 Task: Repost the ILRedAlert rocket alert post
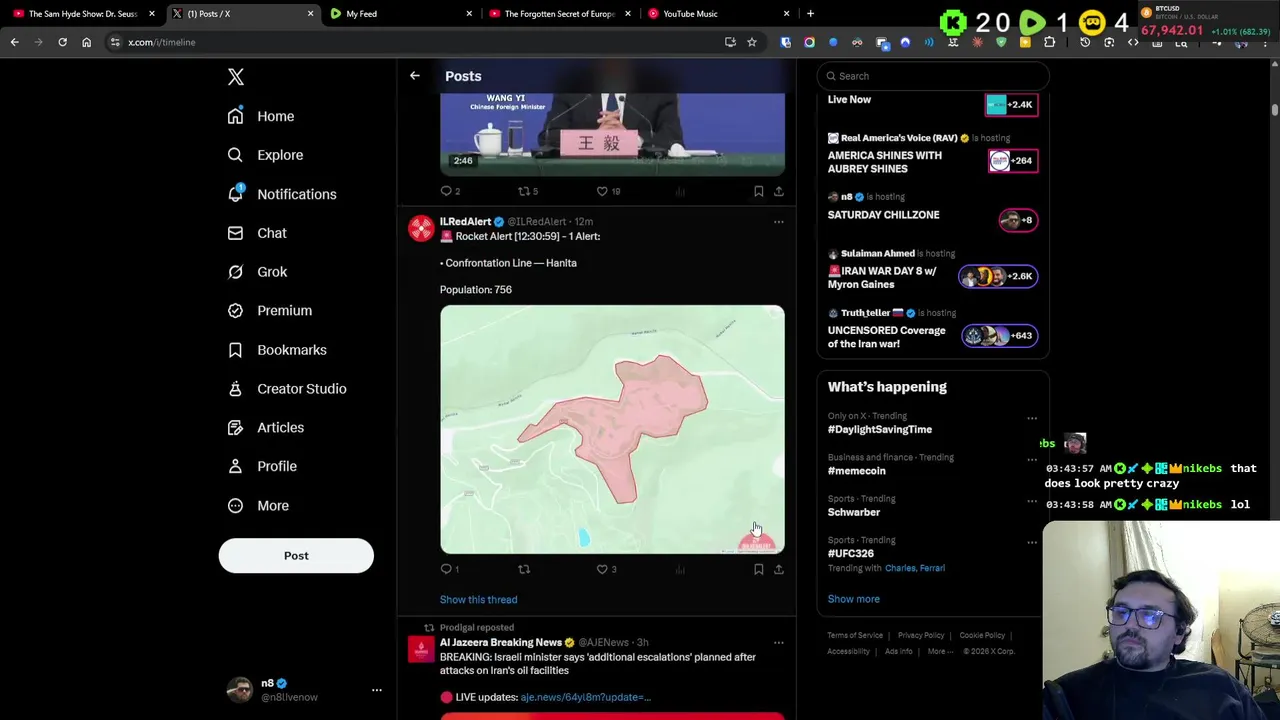524,569
